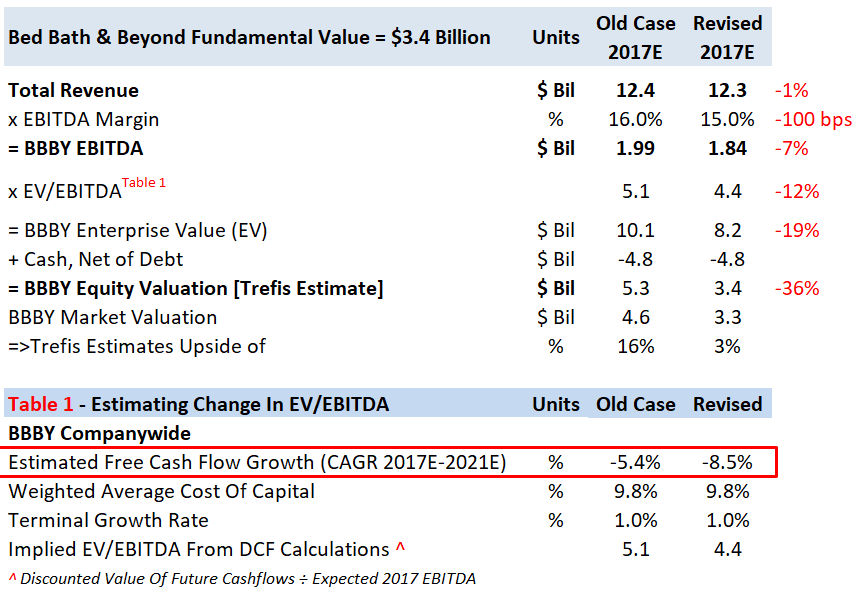The width and height of the screenshot is (863, 595).
Task: Click the Table 1 Estimating Change In EV/EBITDA header
Action: tap(198, 404)
